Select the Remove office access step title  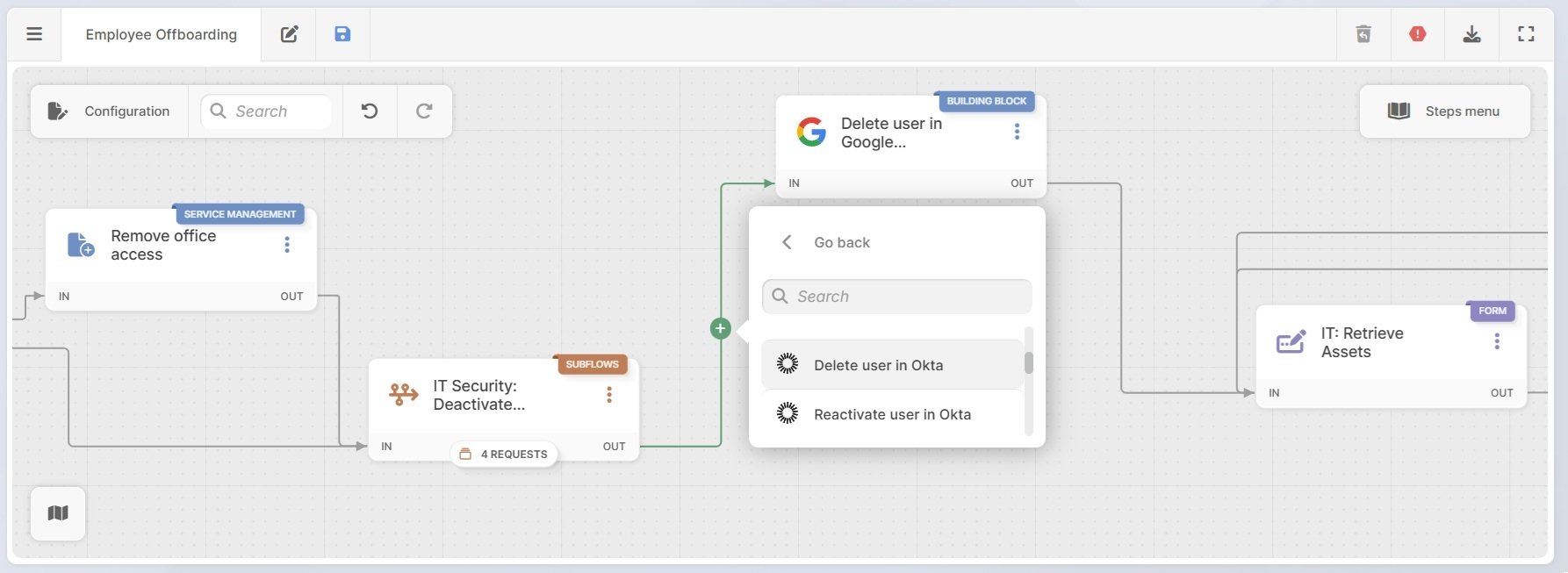pyautogui.click(x=163, y=245)
